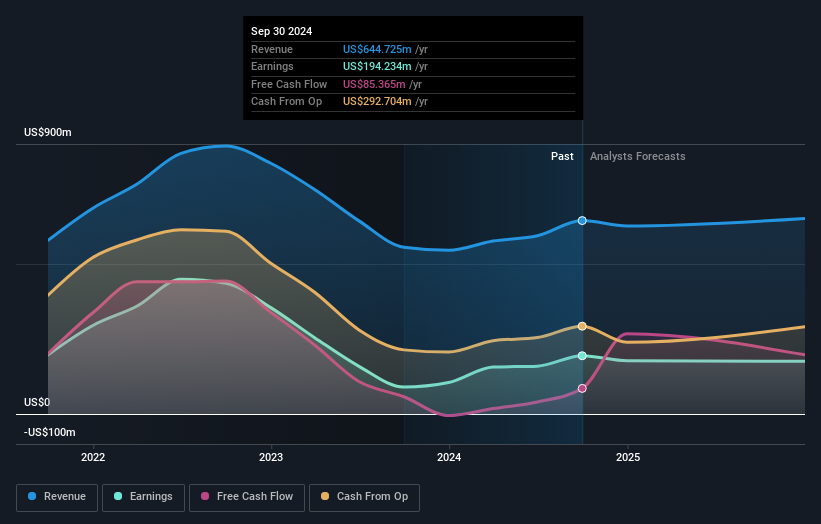Screen dimensions: 821x524
Task: Click the US$900m y-axis label
Action: (x=48, y=132)
